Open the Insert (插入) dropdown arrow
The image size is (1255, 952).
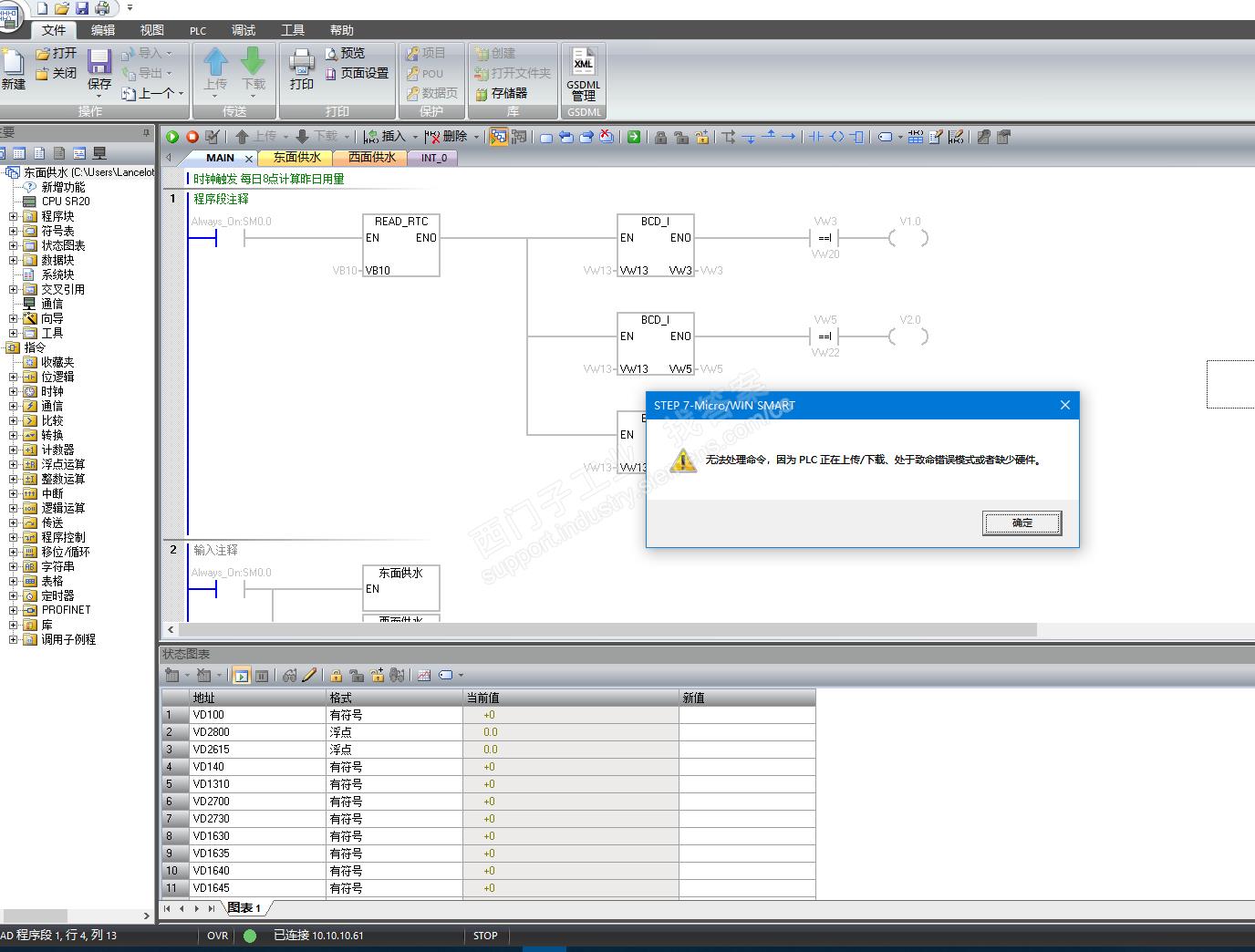[x=415, y=137]
